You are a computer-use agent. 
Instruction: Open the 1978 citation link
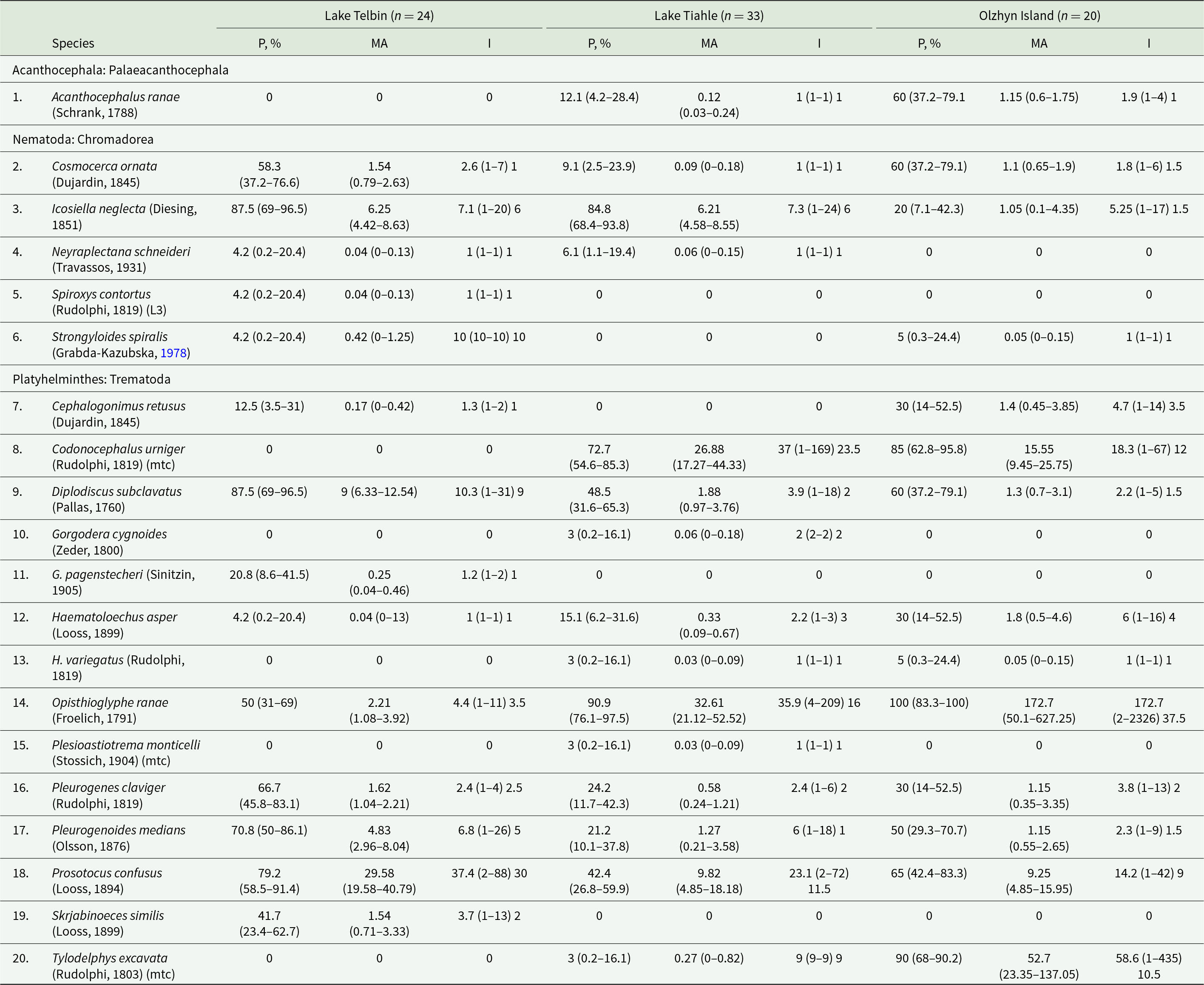click(173, 353)
